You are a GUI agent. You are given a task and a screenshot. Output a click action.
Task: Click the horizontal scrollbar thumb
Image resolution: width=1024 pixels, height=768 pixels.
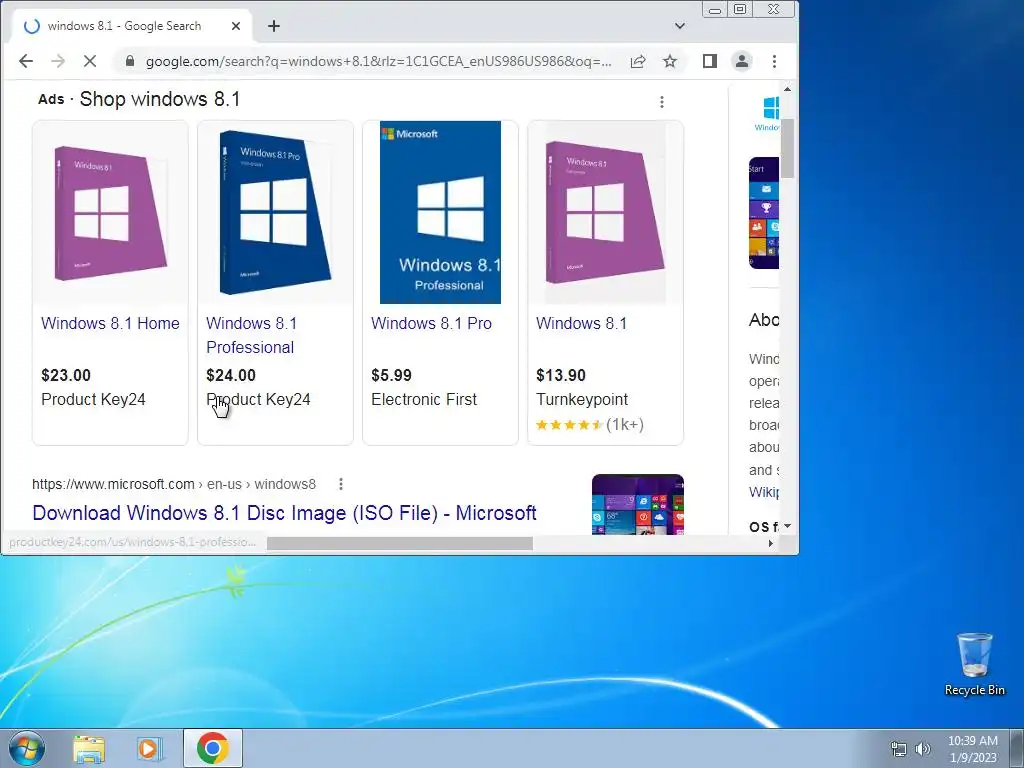[x=400, y=543]
